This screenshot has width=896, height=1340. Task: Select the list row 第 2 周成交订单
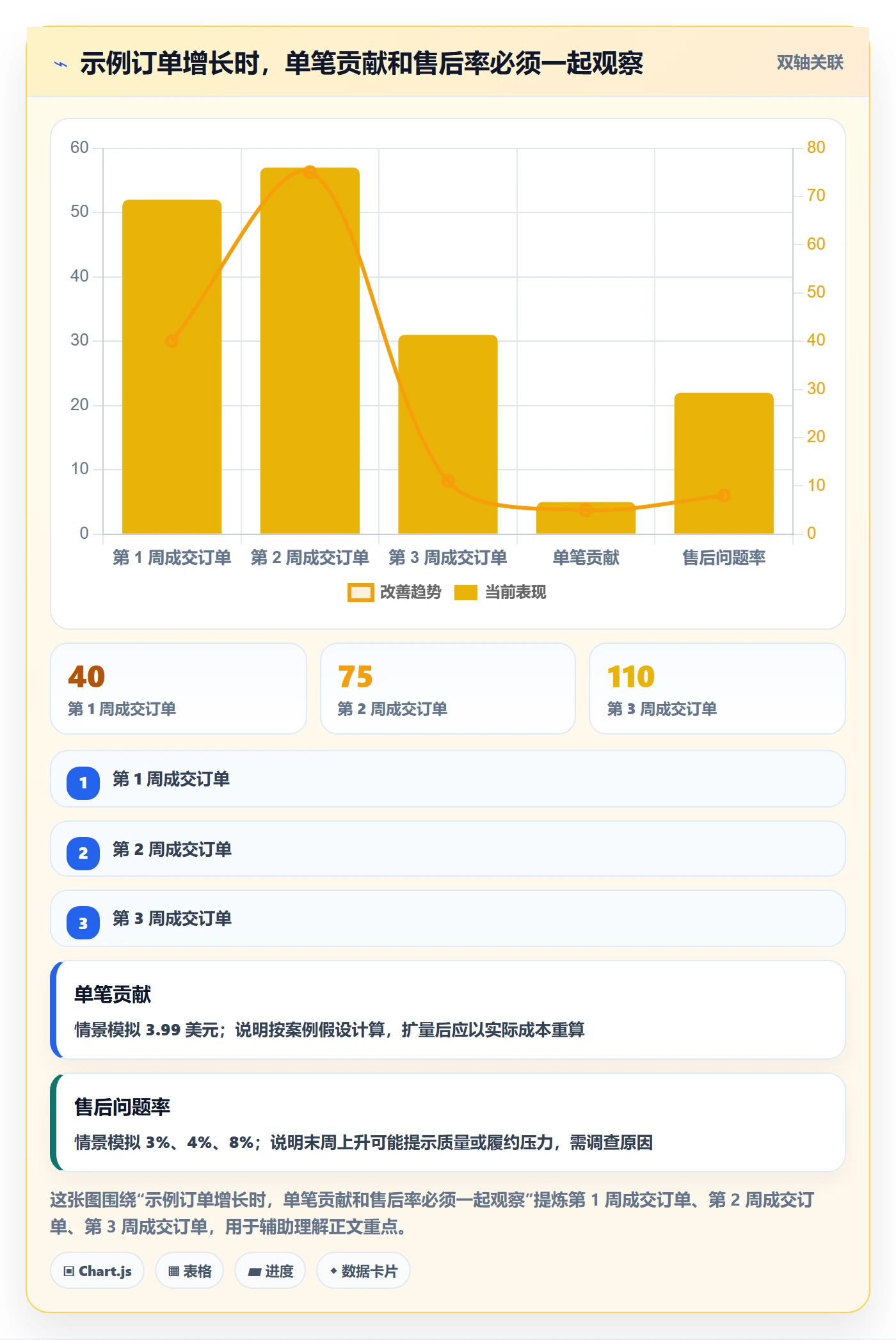coord(448,849)
